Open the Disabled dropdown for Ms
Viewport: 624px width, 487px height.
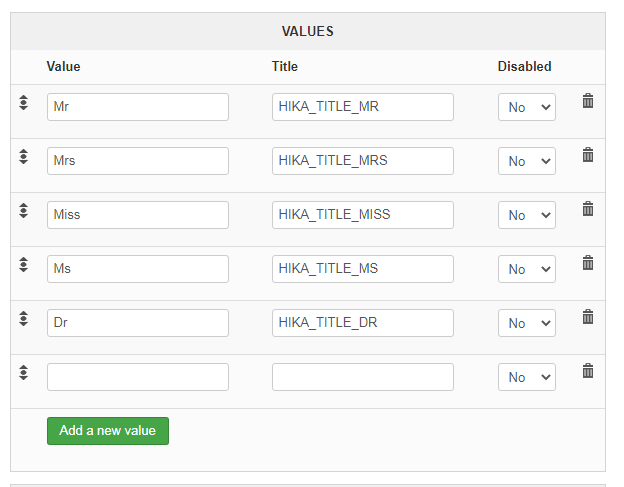pos(527,269)
